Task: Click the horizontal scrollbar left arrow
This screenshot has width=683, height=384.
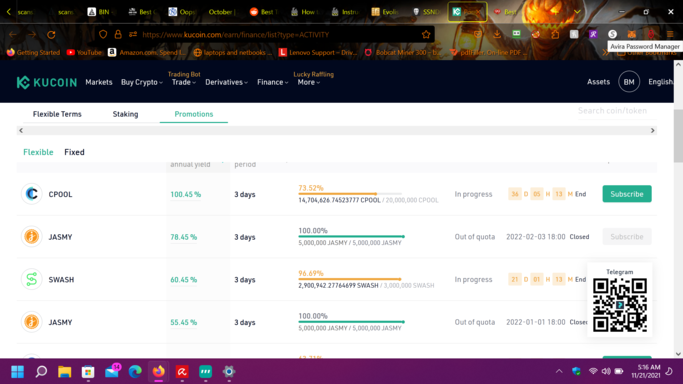Action: click(x=21, y=131)
